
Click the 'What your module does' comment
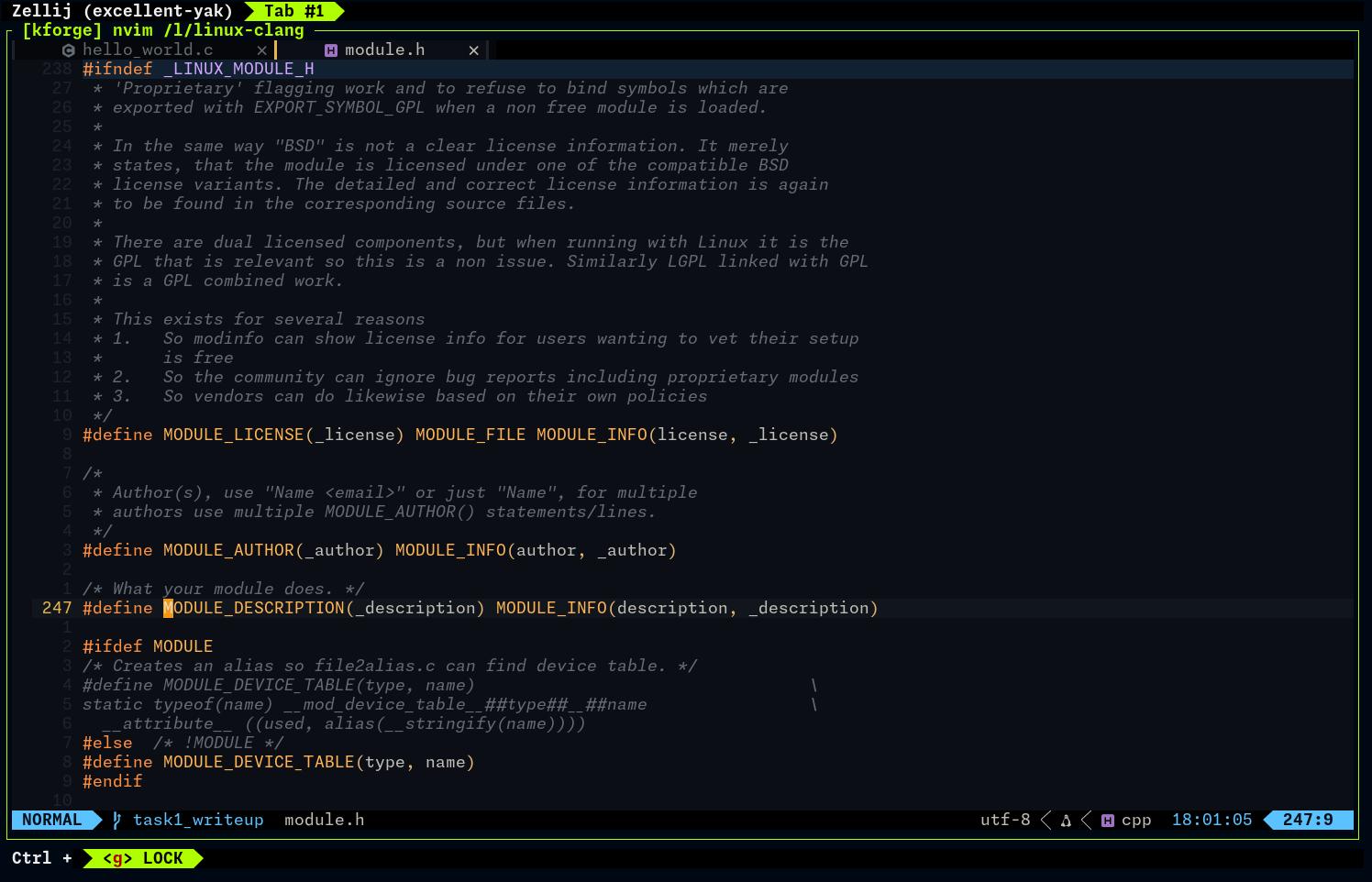coord(223,589)
